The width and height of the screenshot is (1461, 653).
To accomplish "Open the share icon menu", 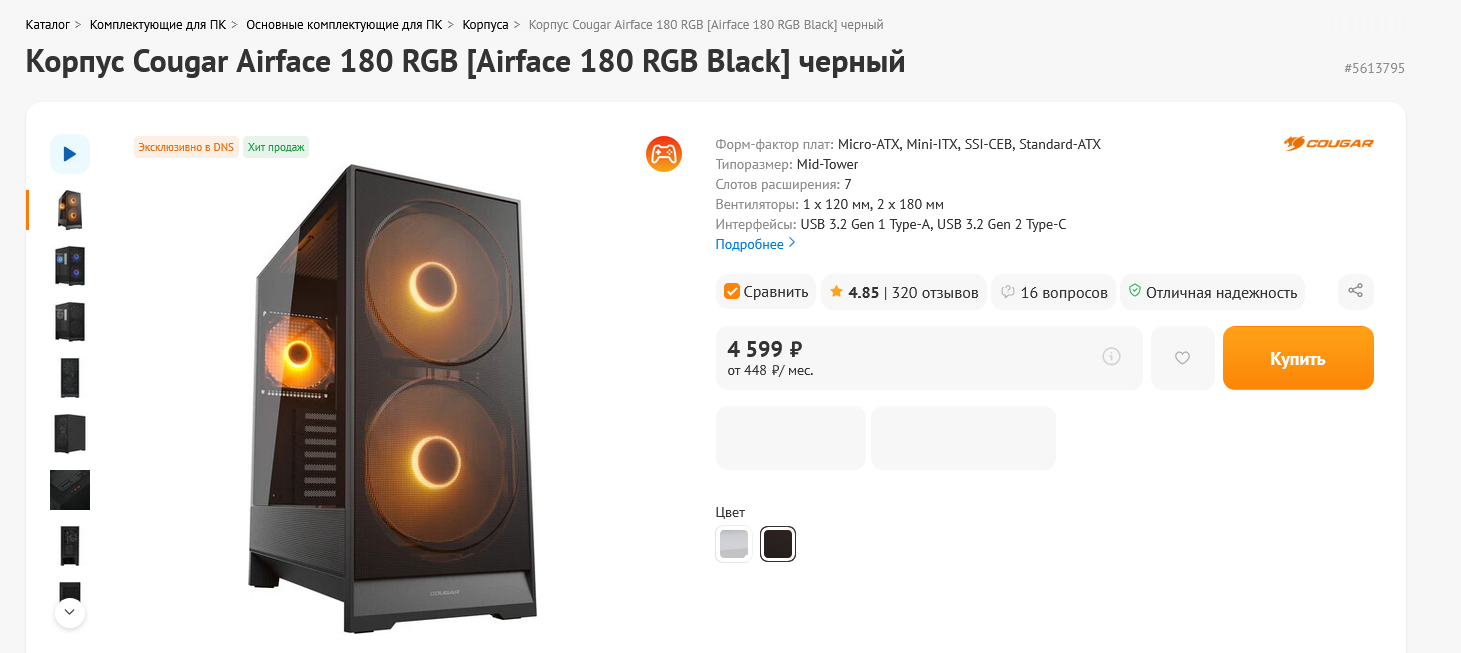I will (x=1355, y=291).
